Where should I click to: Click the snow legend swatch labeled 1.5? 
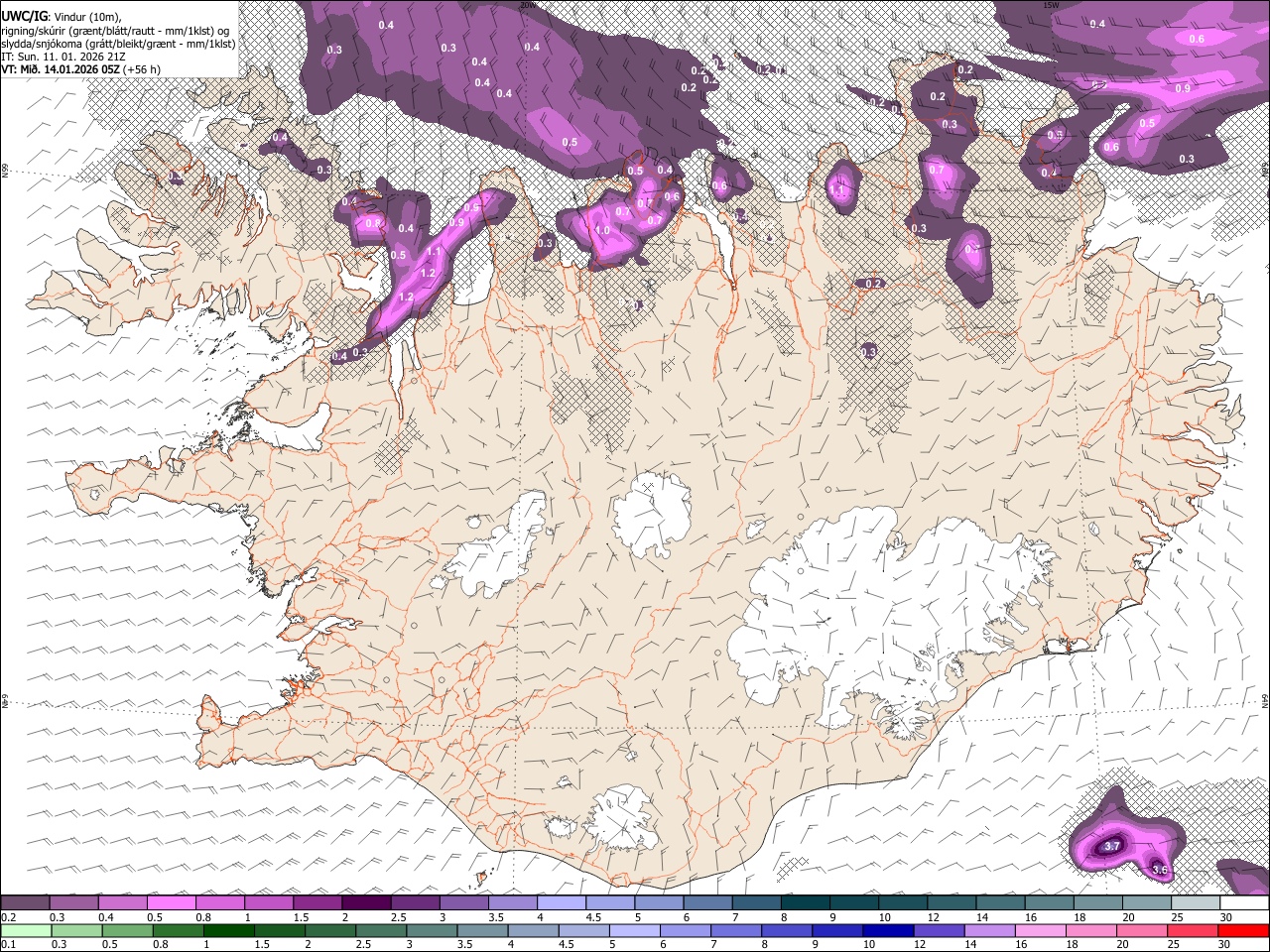[317, 903]
